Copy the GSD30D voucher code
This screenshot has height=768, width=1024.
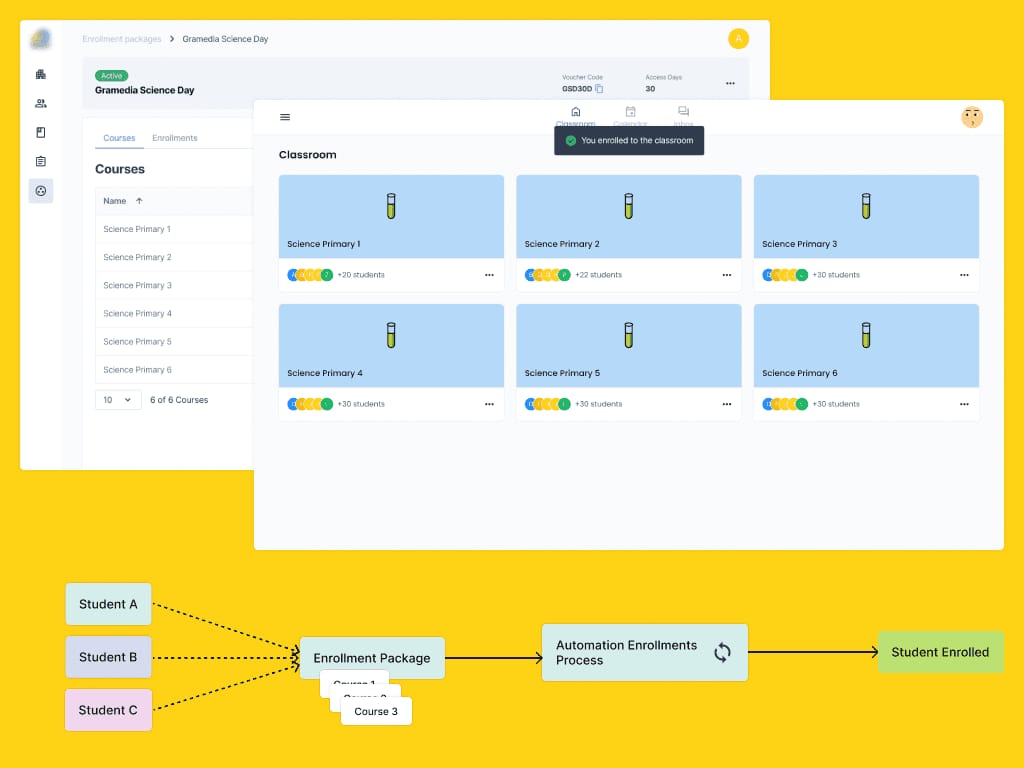pos(599,89)
